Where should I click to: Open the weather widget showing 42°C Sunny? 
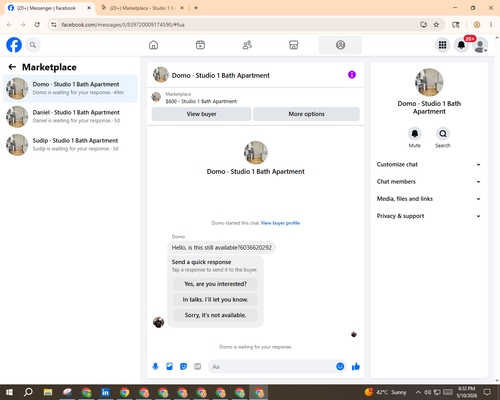[386, 392]
